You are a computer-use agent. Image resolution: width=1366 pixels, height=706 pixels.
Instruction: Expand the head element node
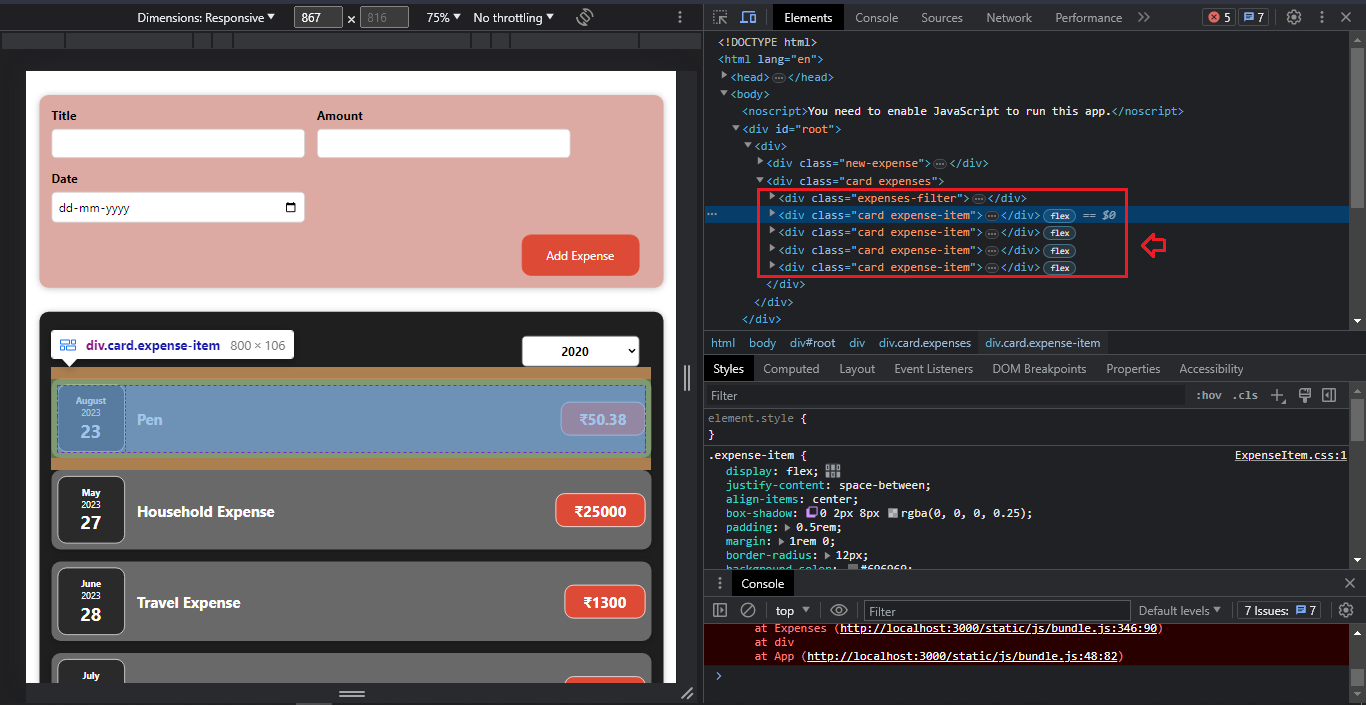(724, 76)
